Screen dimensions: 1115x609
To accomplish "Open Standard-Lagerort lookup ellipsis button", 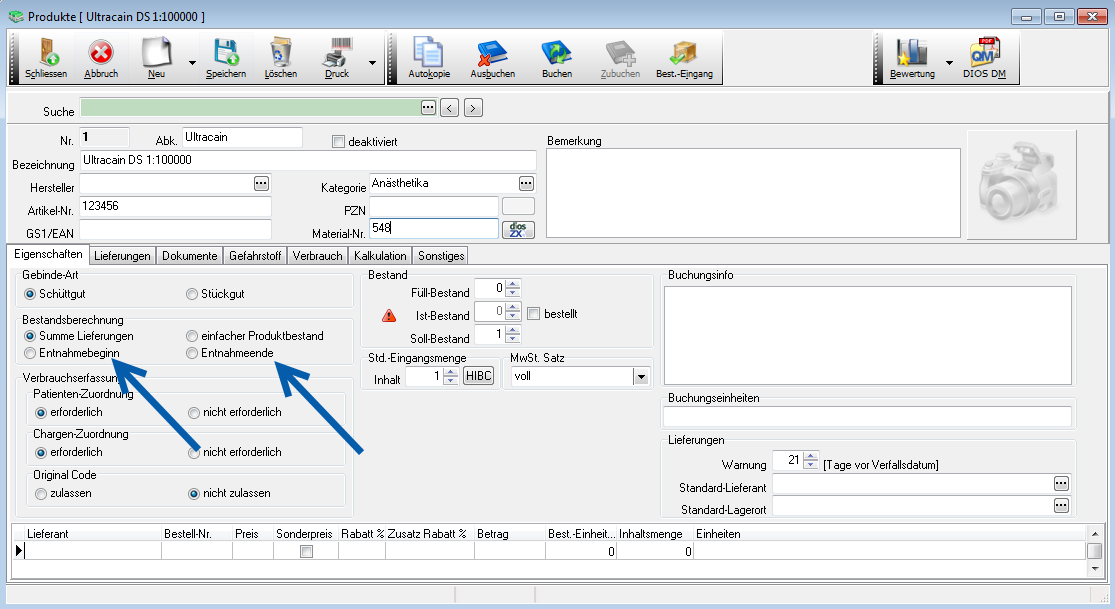I will coord(1061,506).
